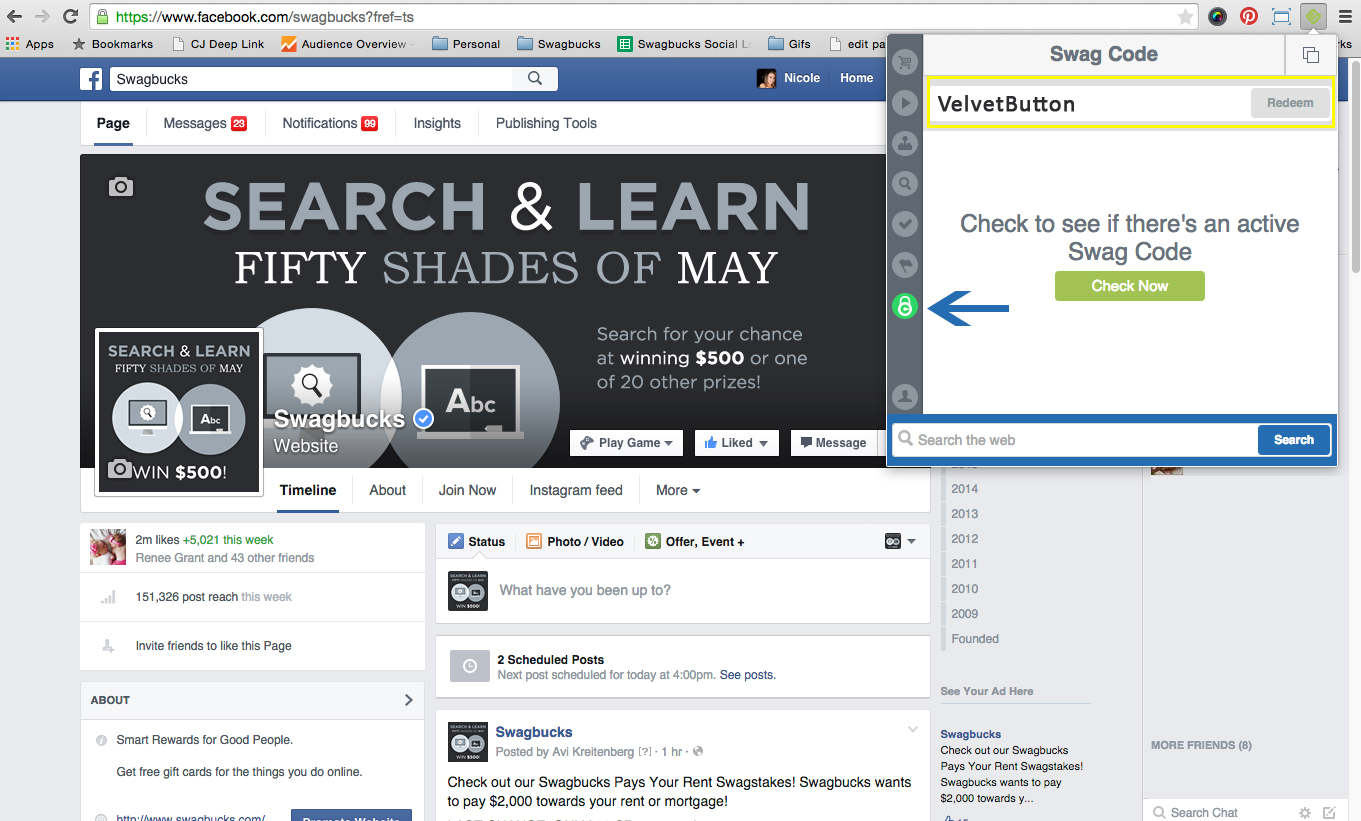Click the See posts link
This screenshot has height=821, width=1361.
[x=747, y=675]
